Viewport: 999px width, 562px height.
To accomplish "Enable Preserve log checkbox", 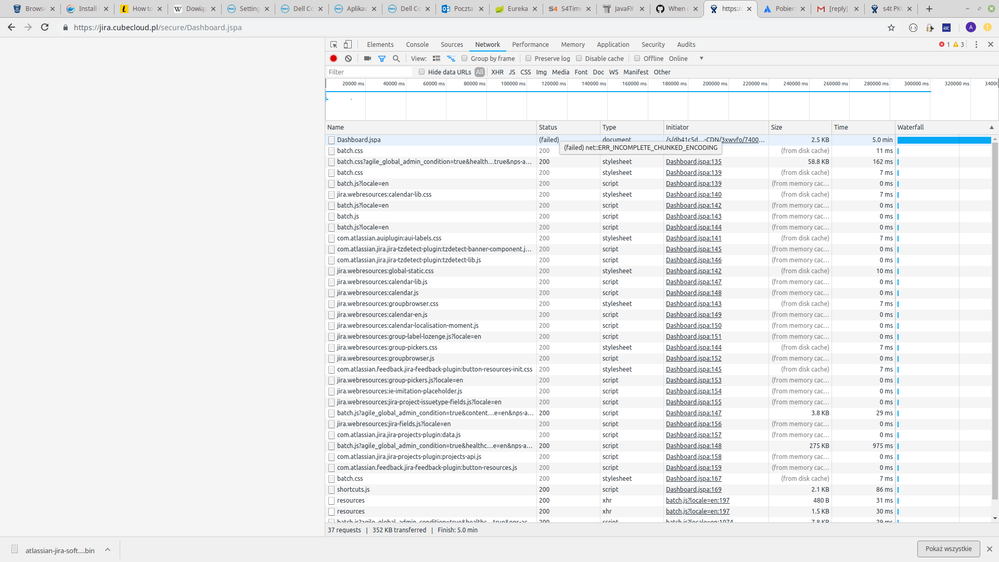I will click(x=528, y=59).
